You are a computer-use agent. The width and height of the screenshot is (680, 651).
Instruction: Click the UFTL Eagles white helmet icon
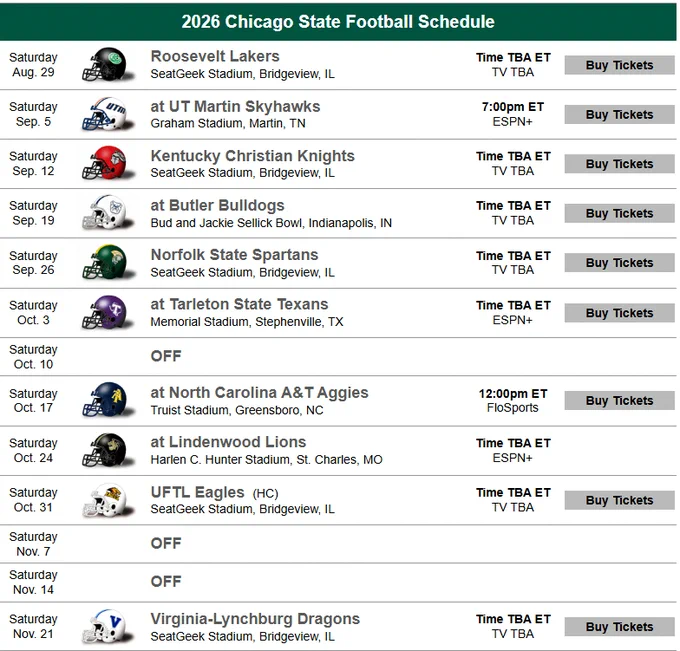click(x=108, y=500)
